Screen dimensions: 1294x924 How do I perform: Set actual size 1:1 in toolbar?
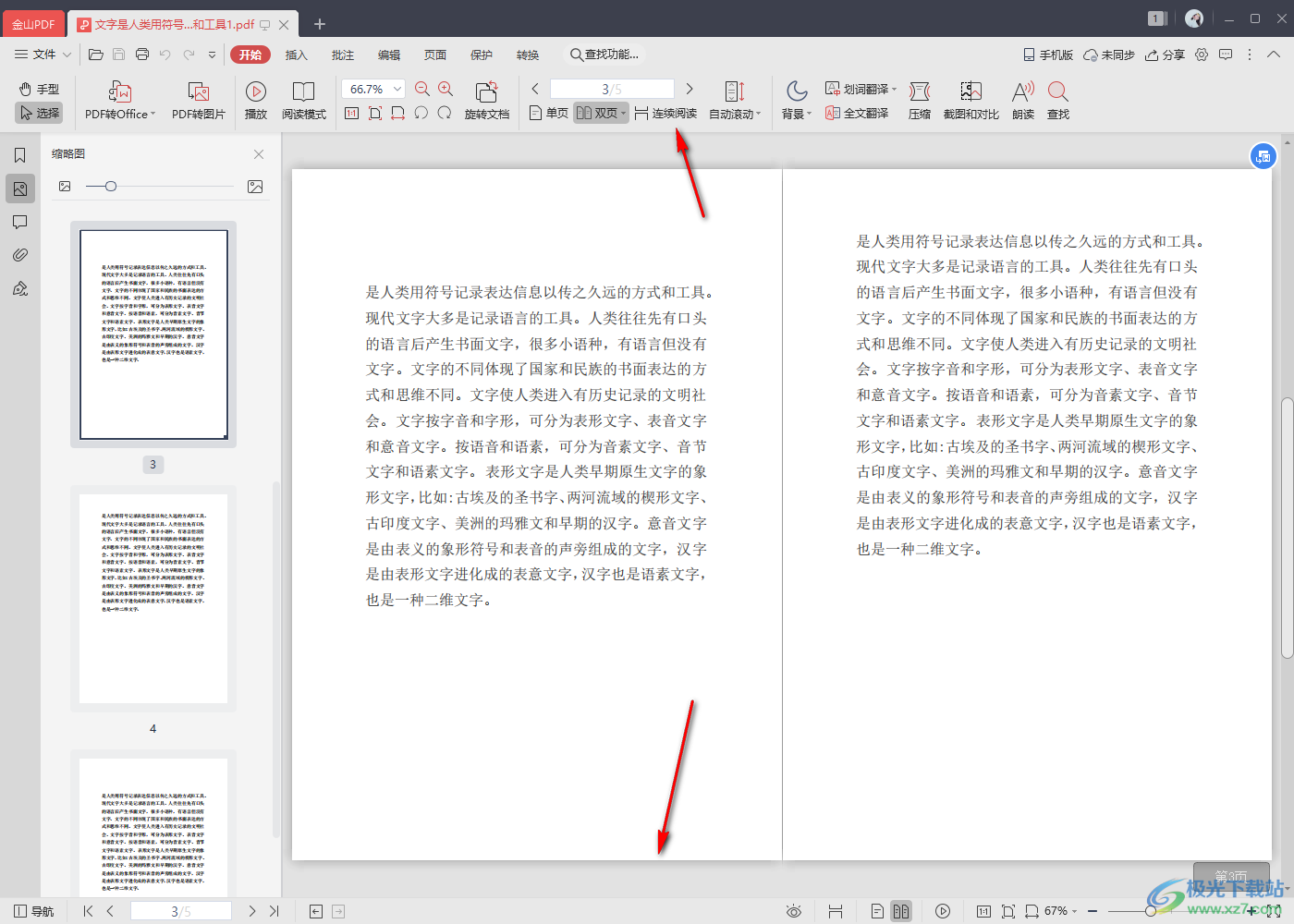[351, 113]
